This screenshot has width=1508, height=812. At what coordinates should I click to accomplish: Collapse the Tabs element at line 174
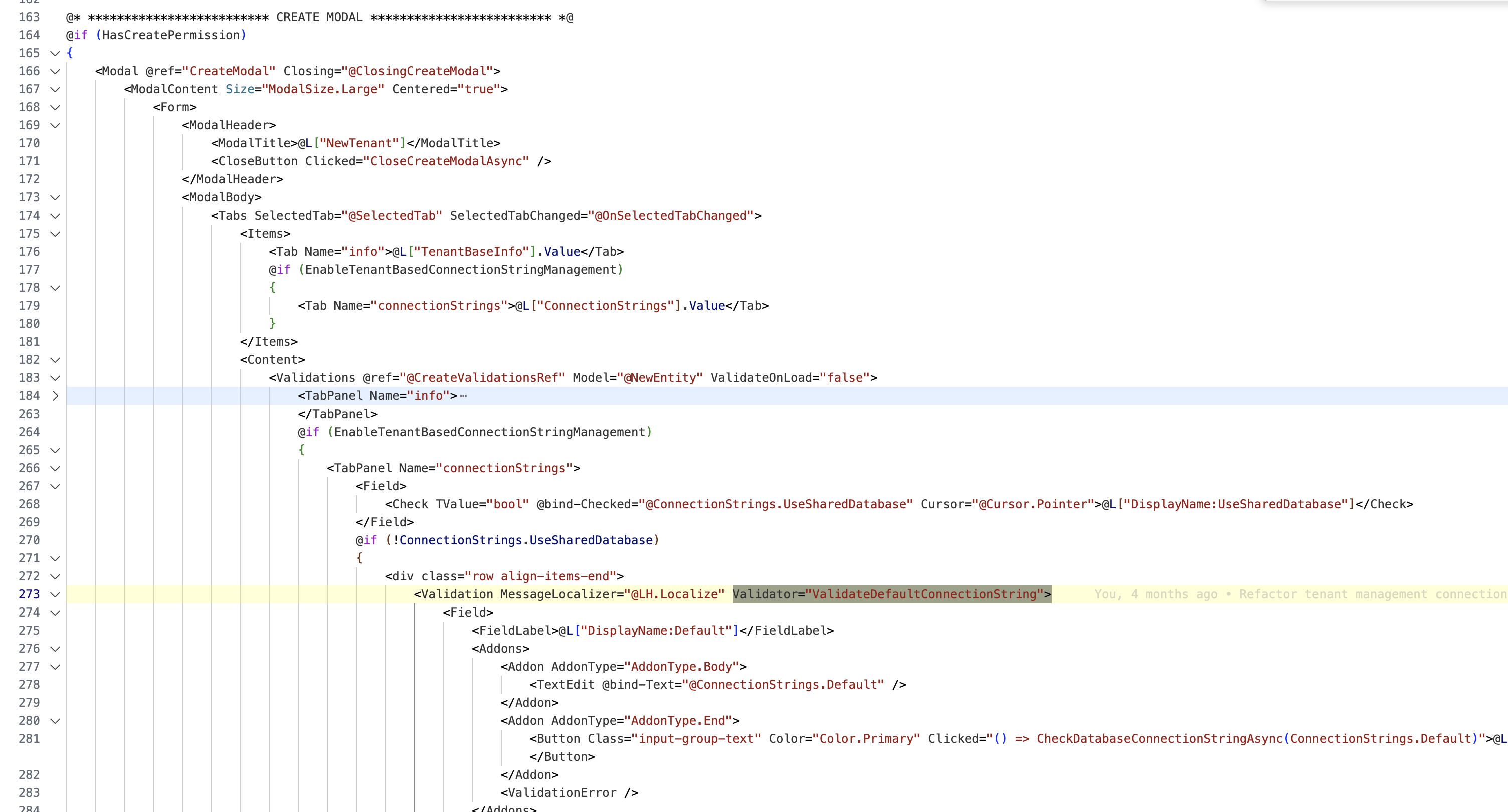[55, 216]
